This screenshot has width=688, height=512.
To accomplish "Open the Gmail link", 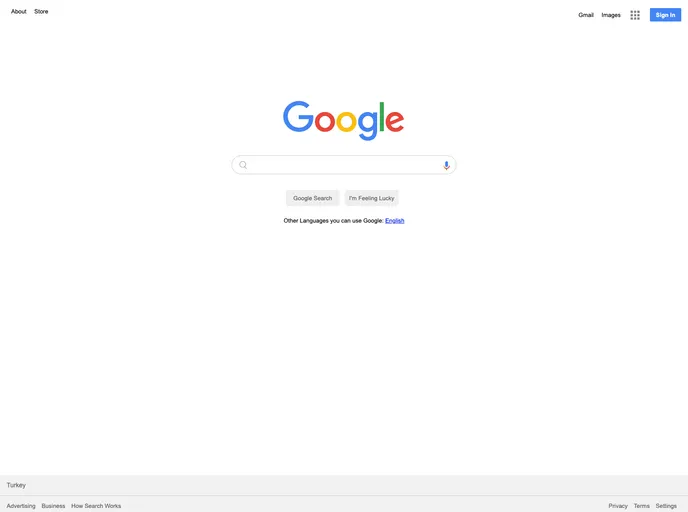I will 586,15.
